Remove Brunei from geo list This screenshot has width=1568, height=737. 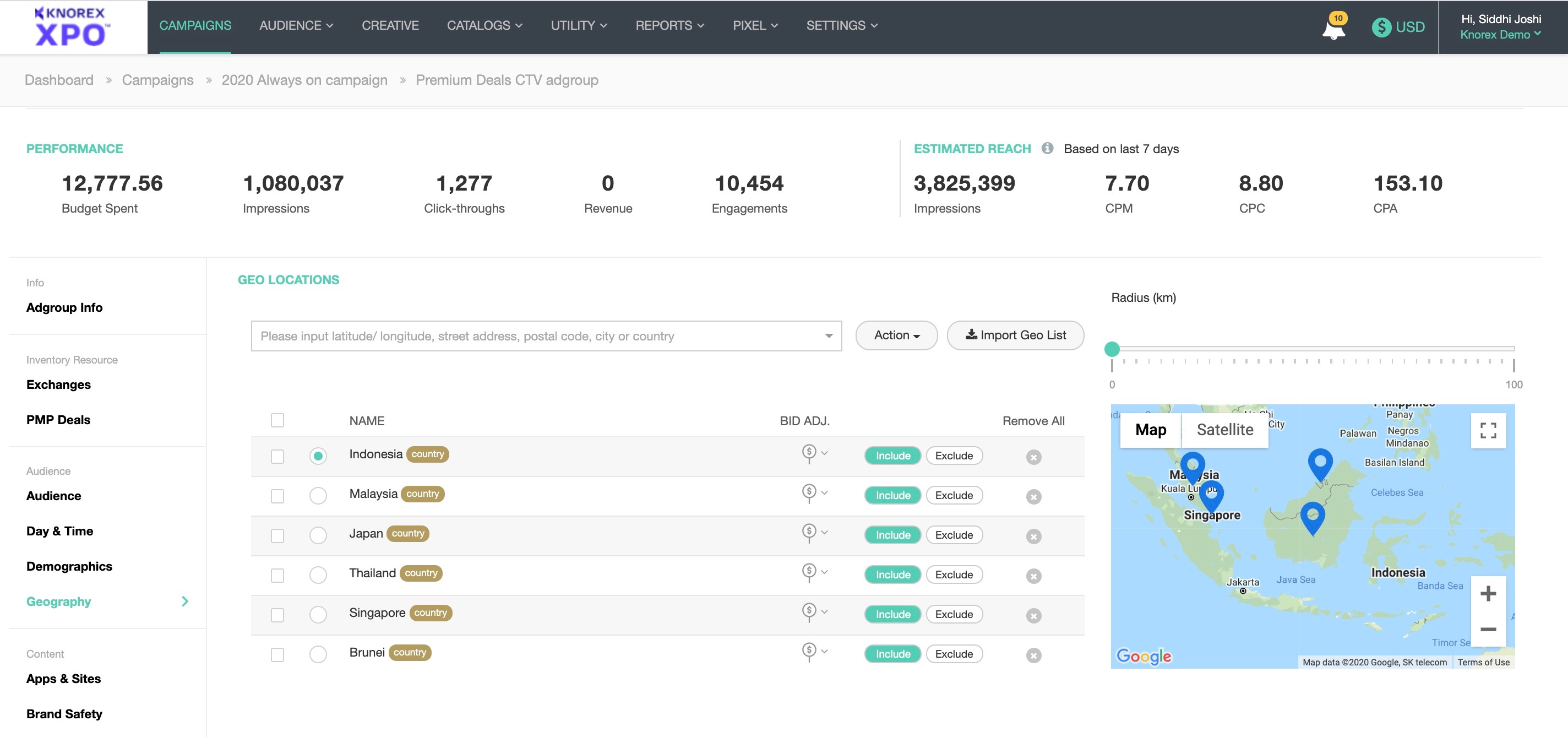pyautogui.click(x=1033, y=655)
